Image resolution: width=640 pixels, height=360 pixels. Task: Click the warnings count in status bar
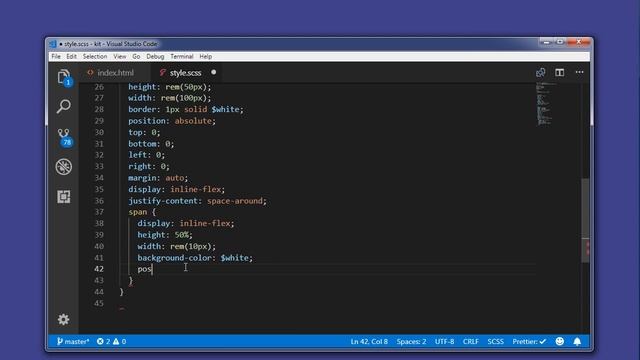[x=120, y=341]
